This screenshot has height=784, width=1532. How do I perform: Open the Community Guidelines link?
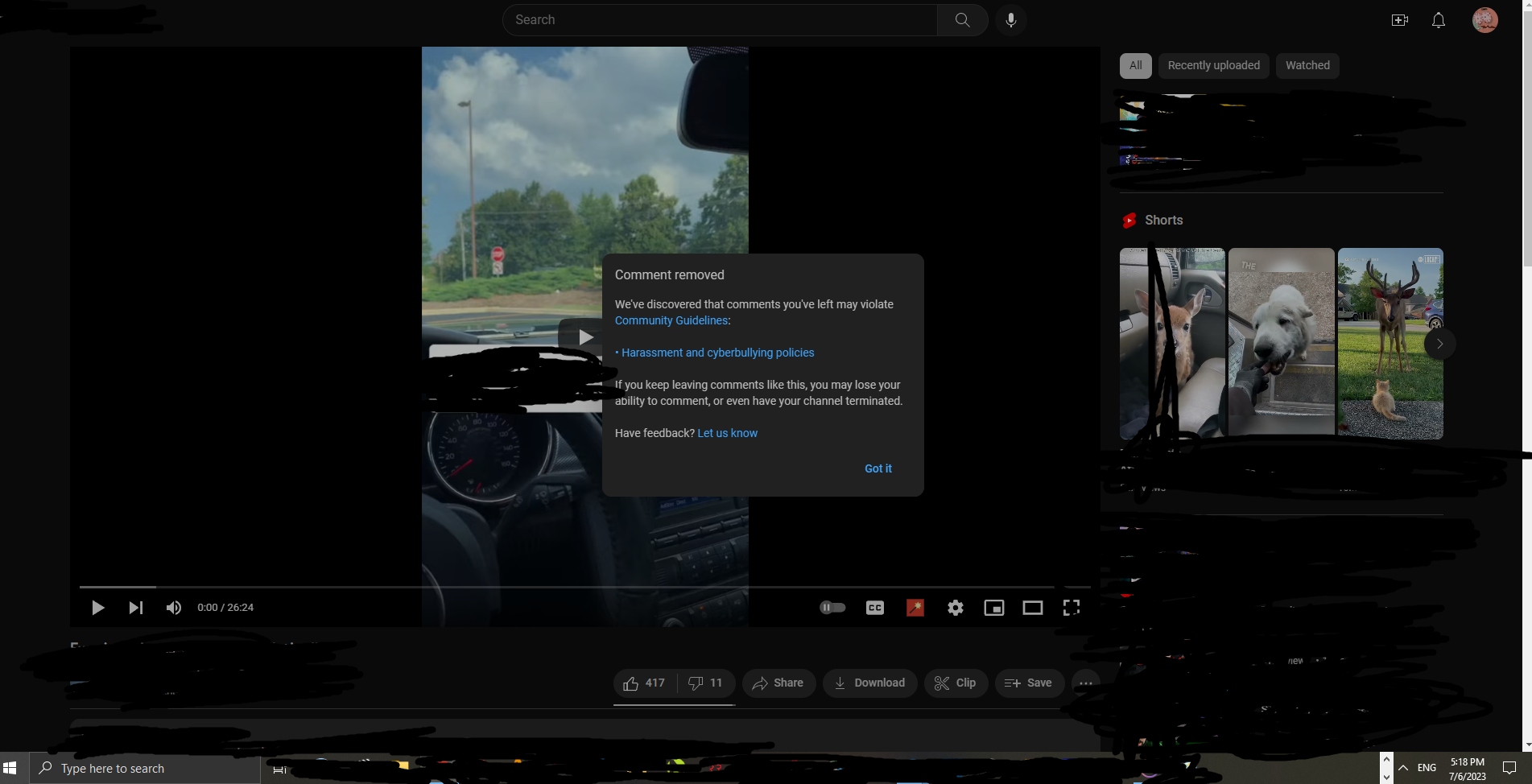[671, 320]
